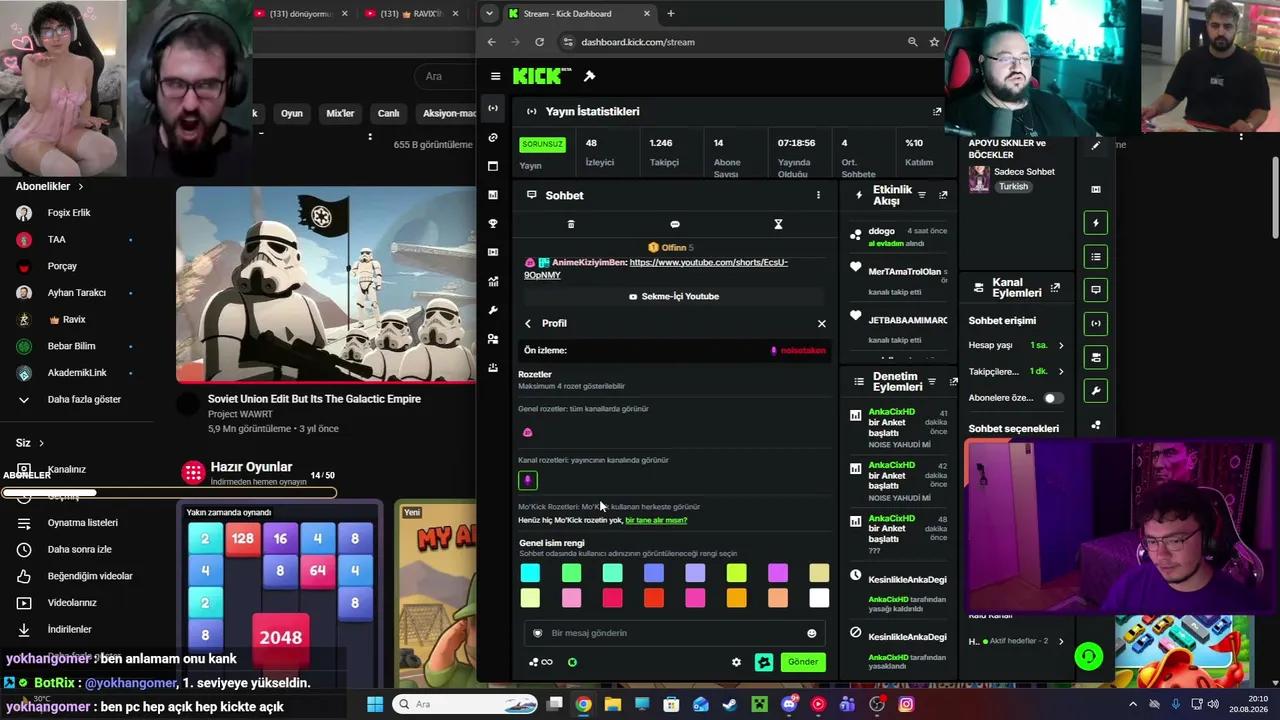Focus the 'Bir mesaj gönderin' chat input
This screenshot has width=1280, height=720.
[x=675, y=633]
